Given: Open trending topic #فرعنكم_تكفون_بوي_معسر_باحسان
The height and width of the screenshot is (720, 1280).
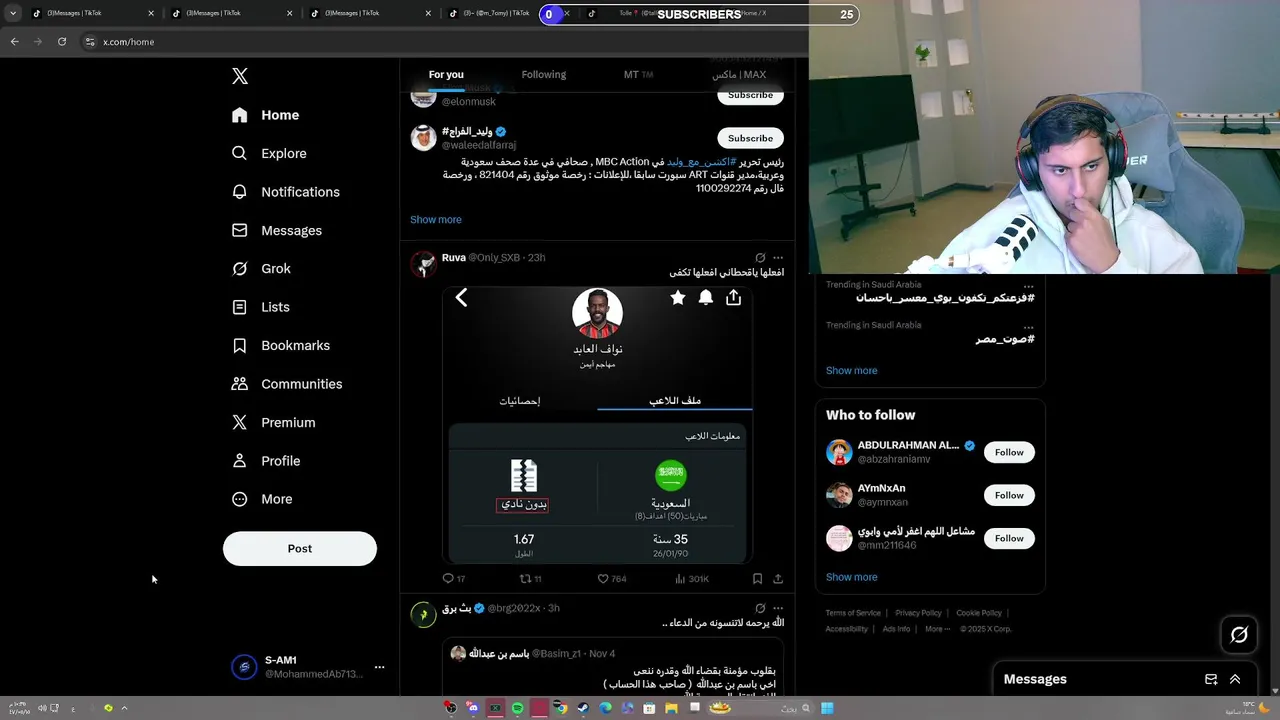Looking at the screenshot, I should tap(945, 298).
